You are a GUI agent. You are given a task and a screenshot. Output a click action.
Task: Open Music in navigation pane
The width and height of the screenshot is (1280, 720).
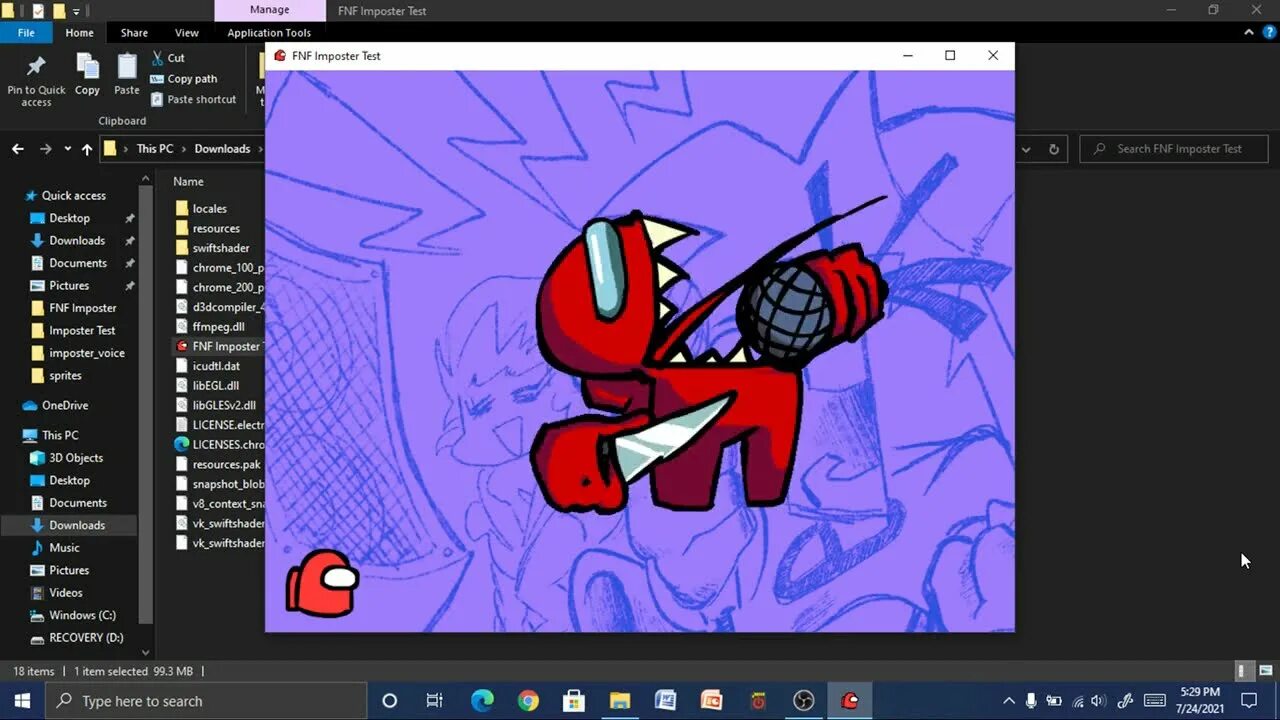pyautogui.click(x=64, y=548)
